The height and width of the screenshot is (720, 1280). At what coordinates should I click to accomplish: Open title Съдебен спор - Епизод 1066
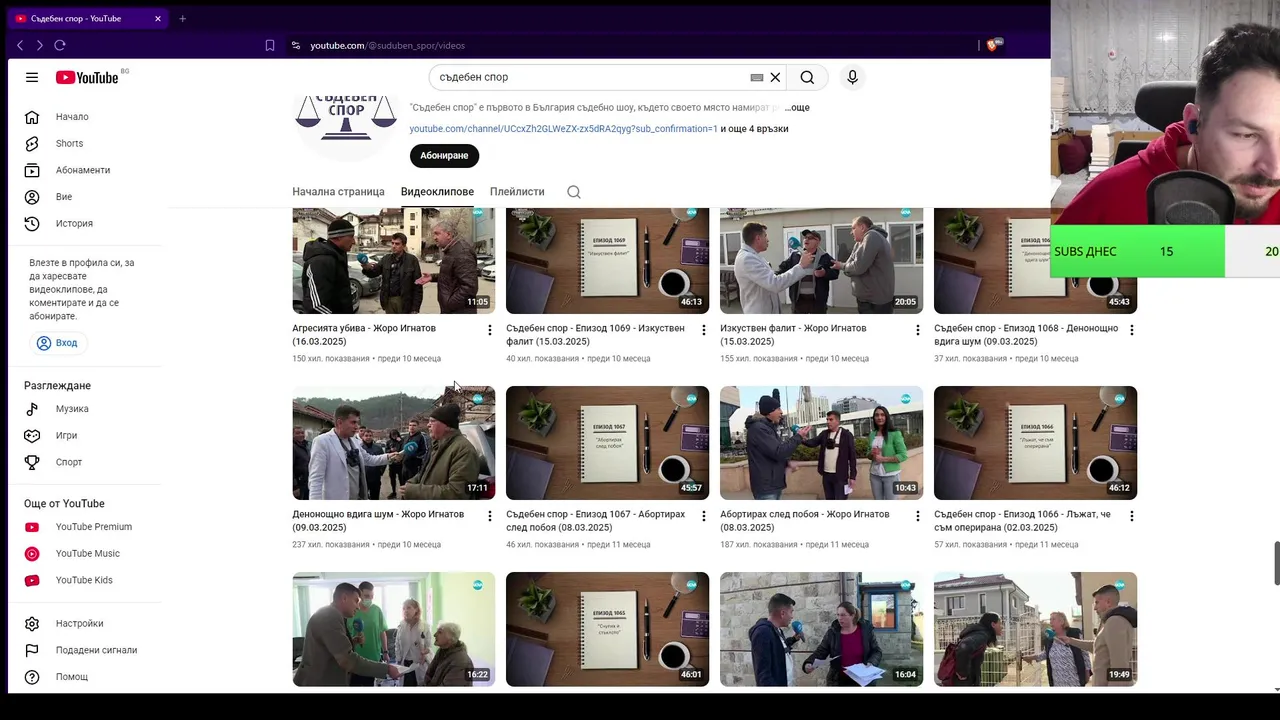(x=1022, y=521)
